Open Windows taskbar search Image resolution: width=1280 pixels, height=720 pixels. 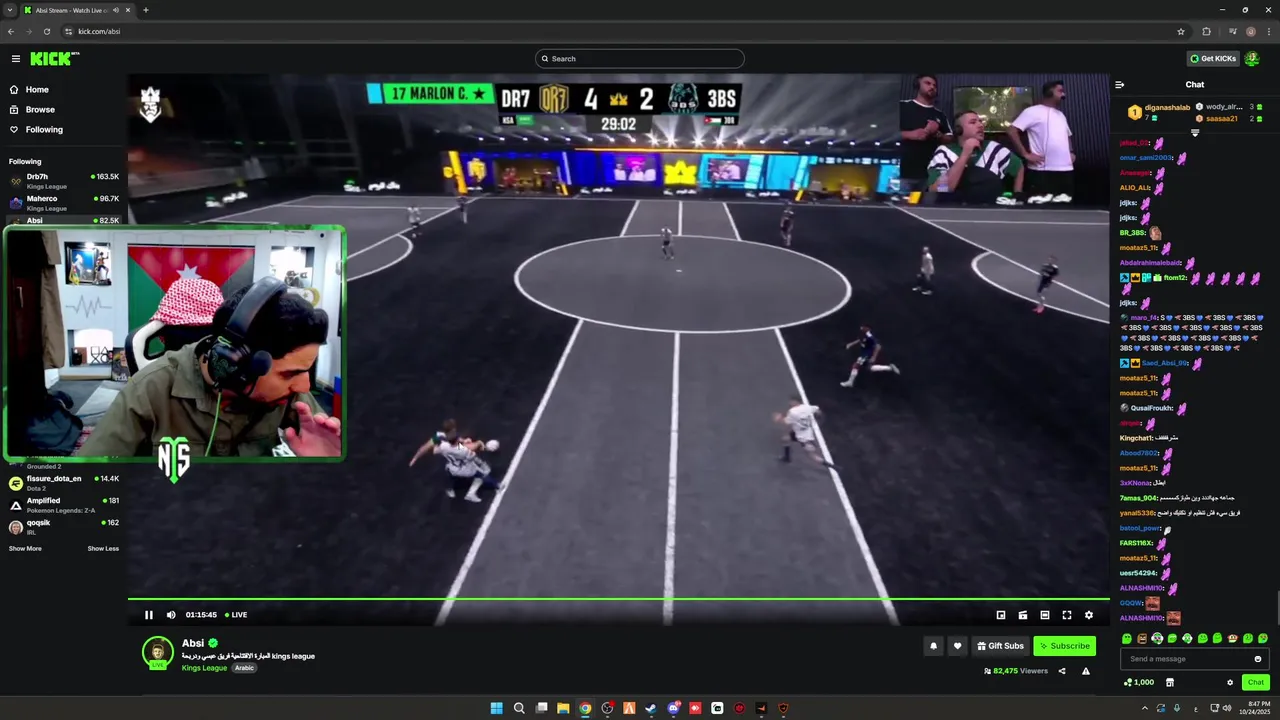click(519, 708)
